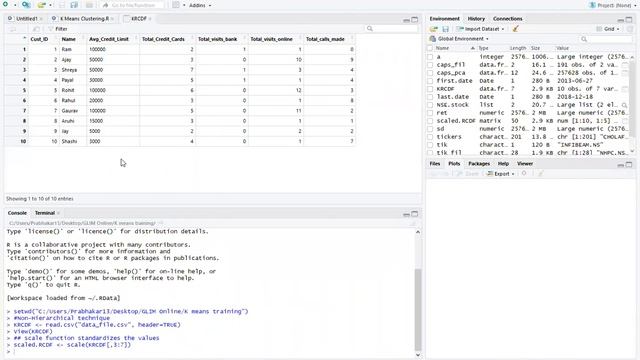Screen dimensions: 640x360
Task: Open the Addins dropdown
Action: click(x=200, y=5)
